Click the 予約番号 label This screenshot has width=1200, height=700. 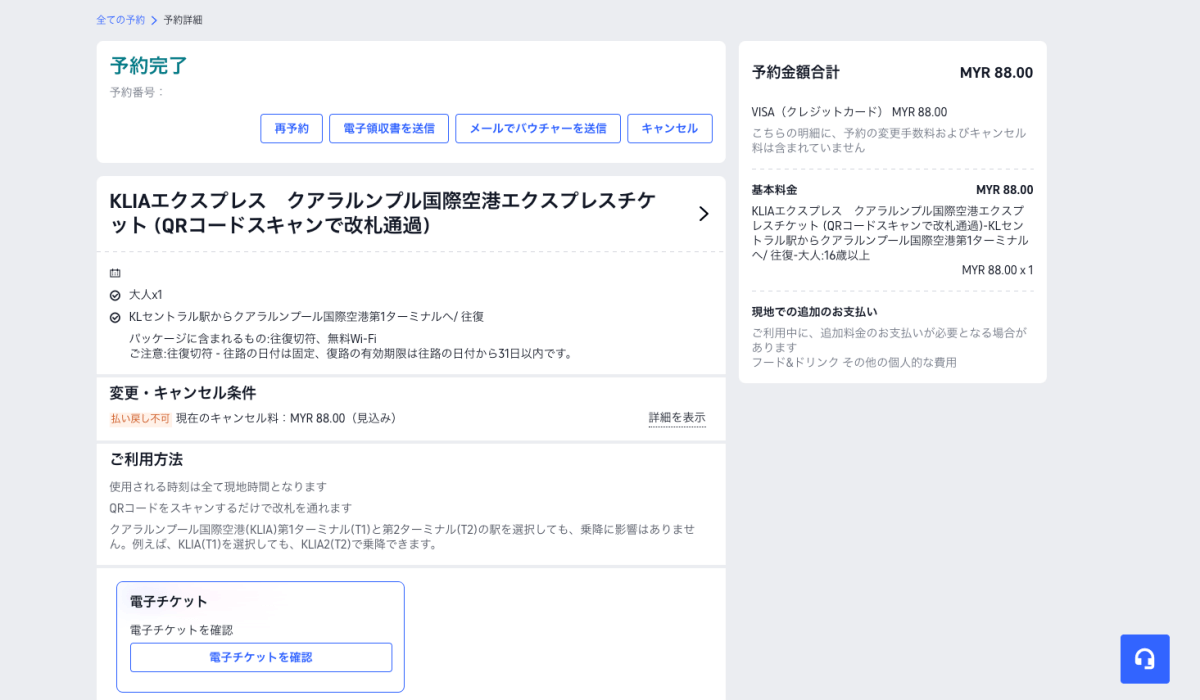coord(137,92)
